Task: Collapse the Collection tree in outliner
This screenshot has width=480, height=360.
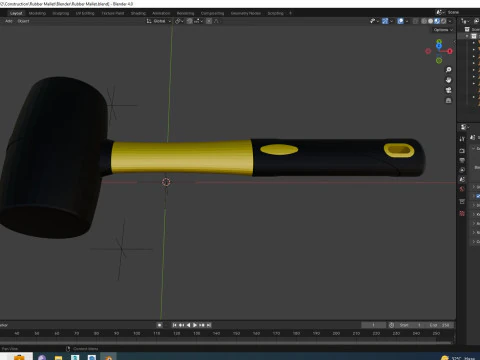Action: pyautogui.click(x=467, y=36)
